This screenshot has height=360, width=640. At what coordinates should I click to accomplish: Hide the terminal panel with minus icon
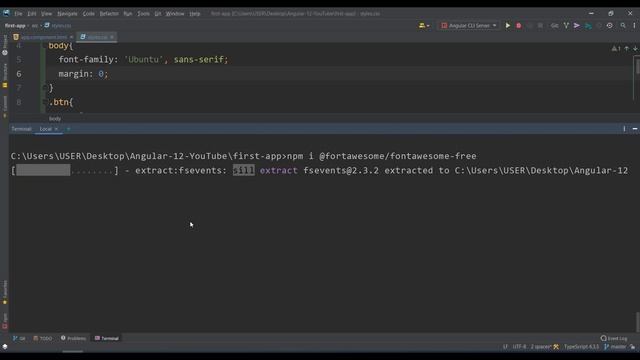click(635, 129)
